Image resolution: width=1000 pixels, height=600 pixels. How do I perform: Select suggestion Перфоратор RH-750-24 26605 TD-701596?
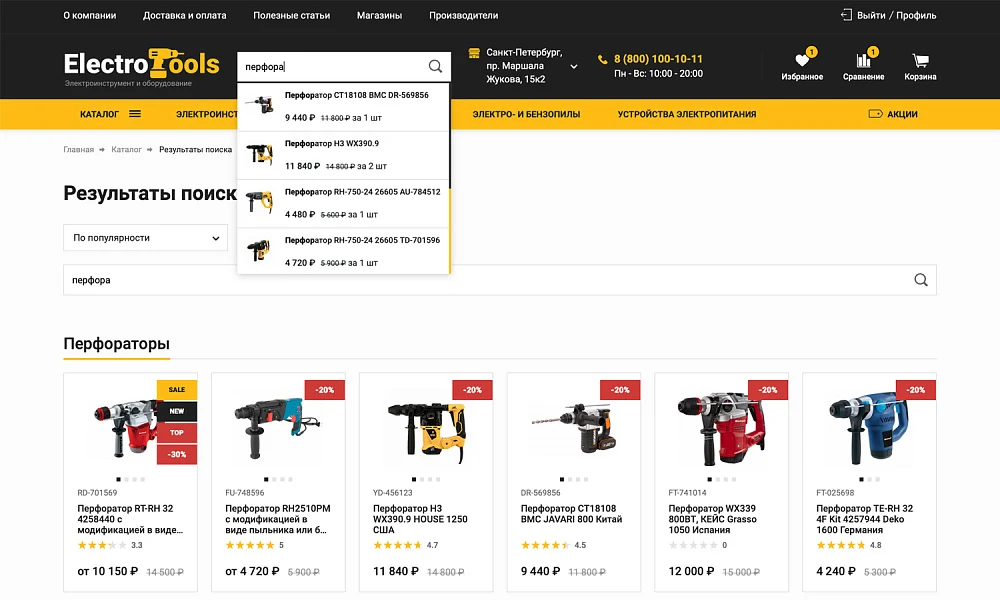[x=343, y=251]
